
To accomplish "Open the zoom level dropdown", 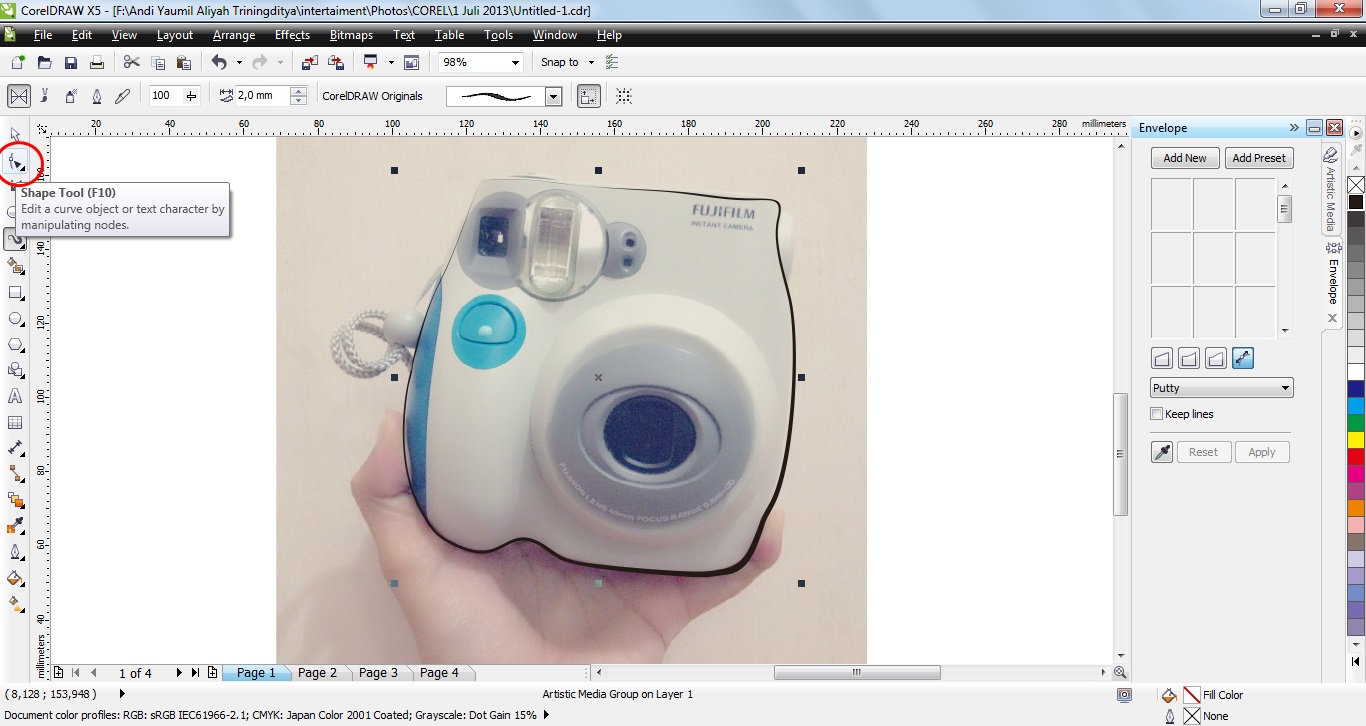I will tap(516, 62).
